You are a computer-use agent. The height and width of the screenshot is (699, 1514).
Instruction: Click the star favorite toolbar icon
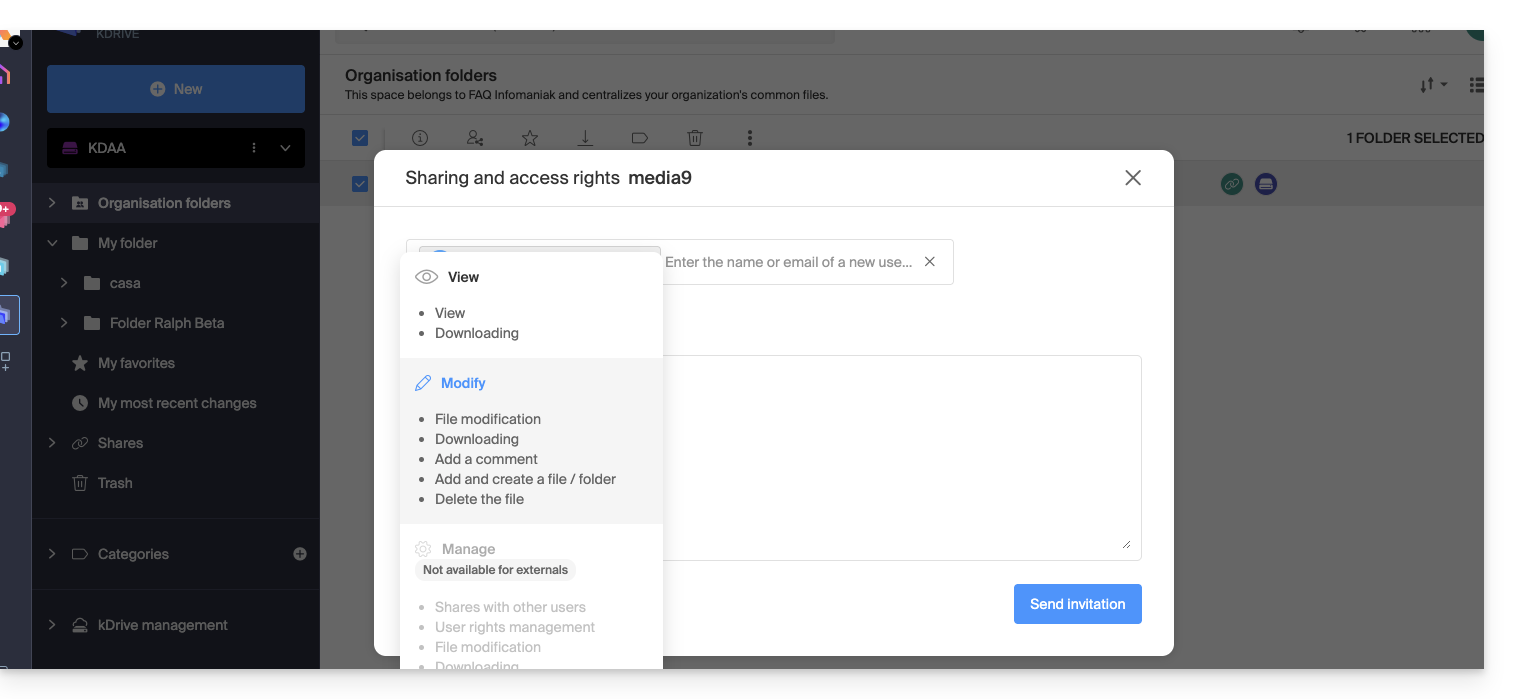[x=530, y=138]
